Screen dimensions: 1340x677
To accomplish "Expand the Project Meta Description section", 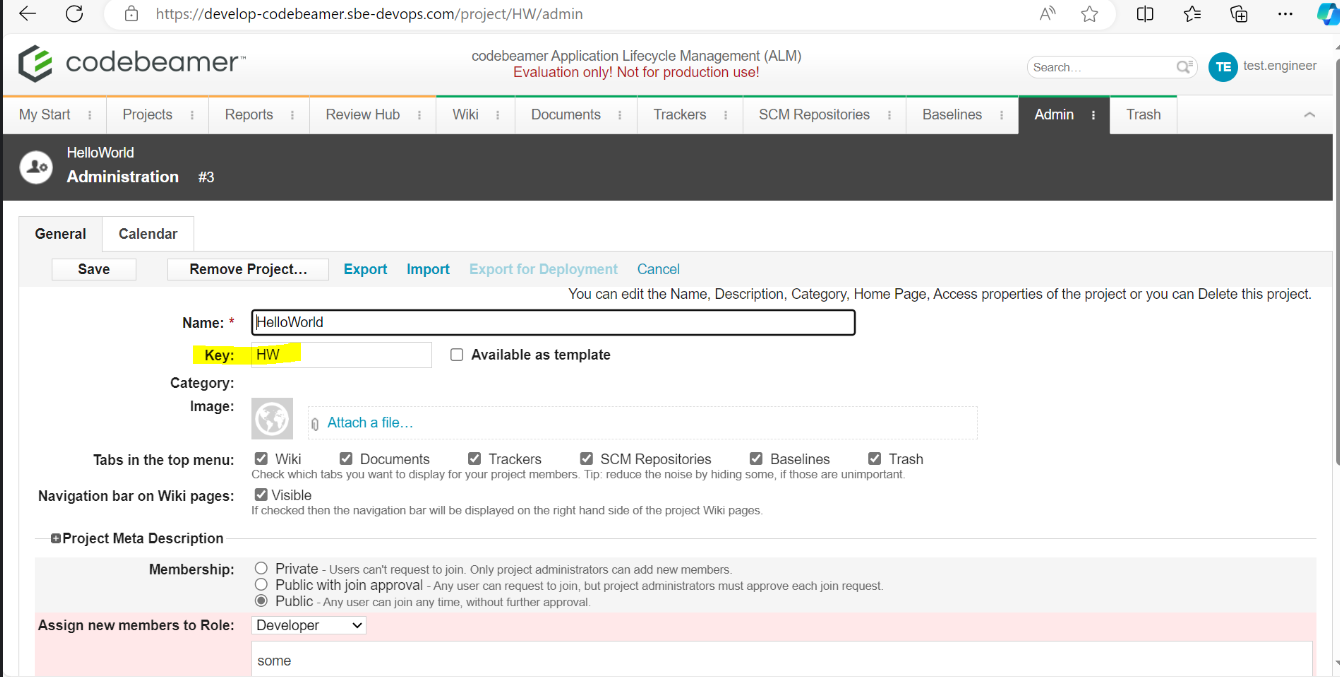I will coord(56,538).
